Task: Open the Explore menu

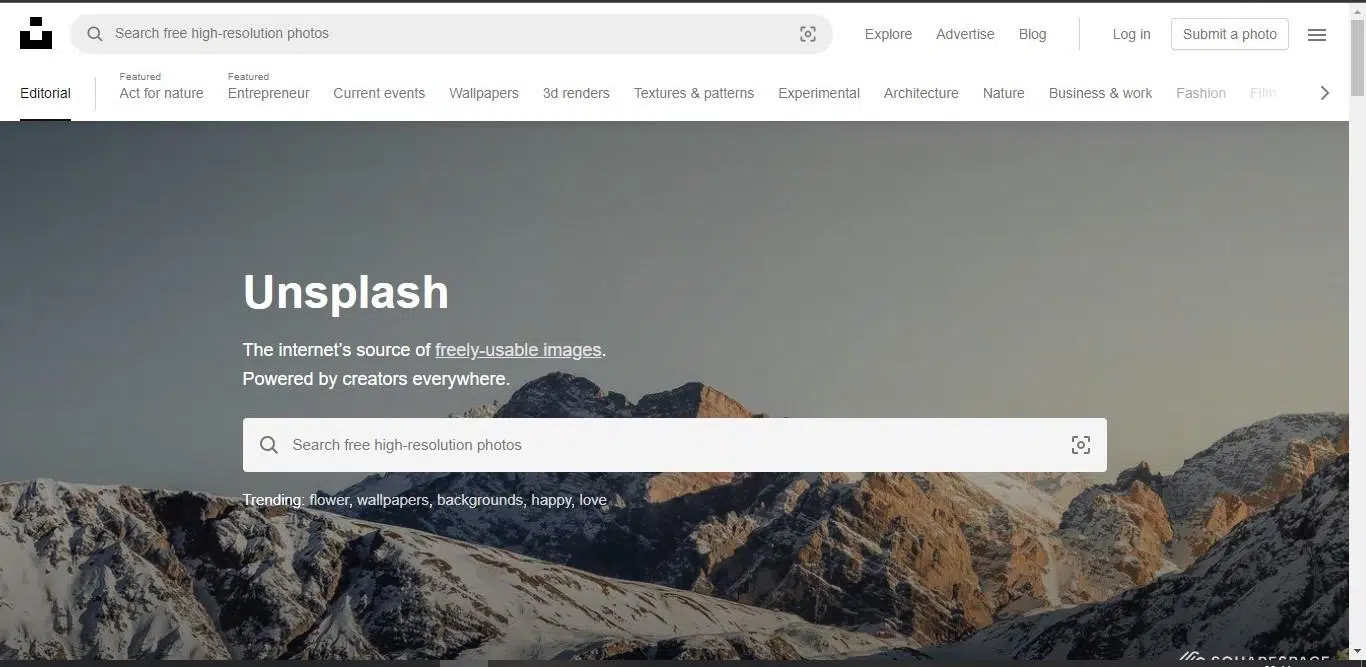Action: [888, 34]
